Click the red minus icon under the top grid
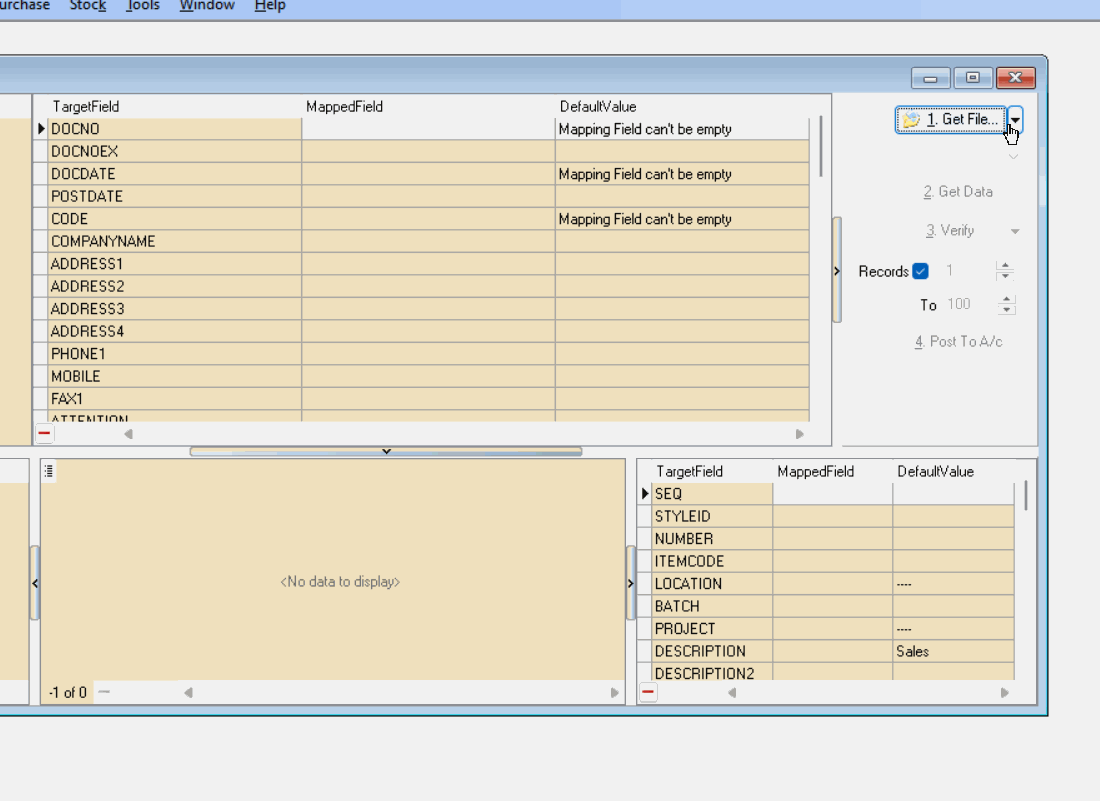Screen dimensions: 1100x801 point(45,434)
